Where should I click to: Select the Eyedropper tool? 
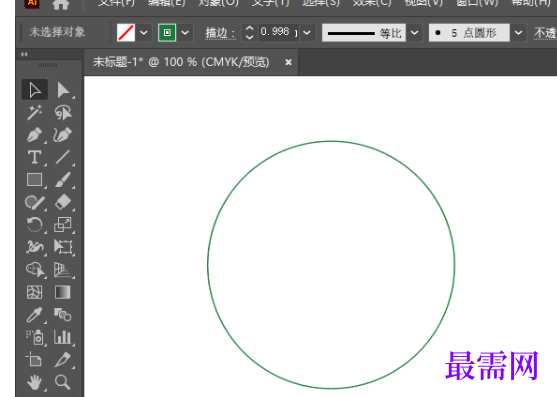tap(34, 315)
